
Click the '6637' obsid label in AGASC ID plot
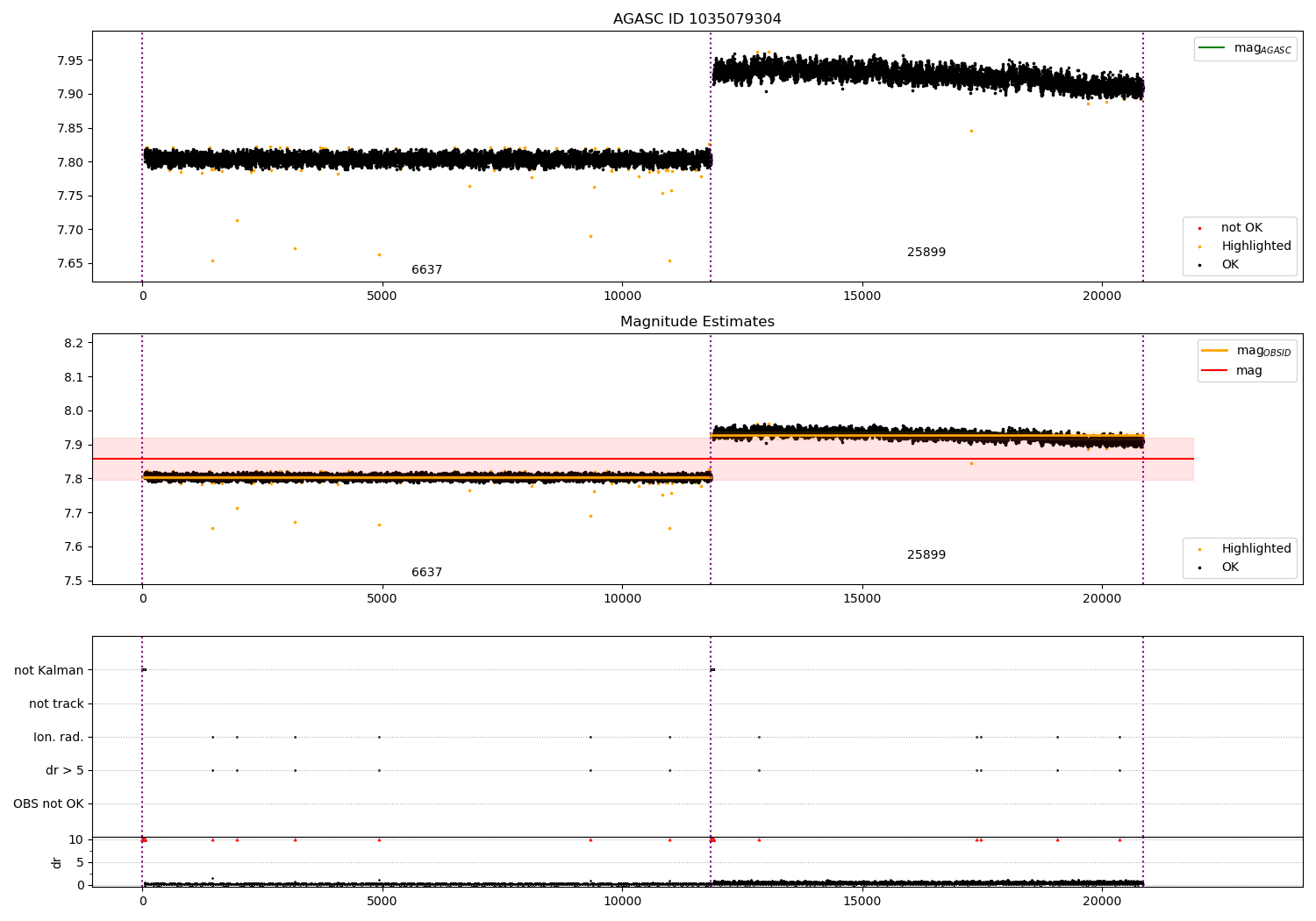(426, 270)
